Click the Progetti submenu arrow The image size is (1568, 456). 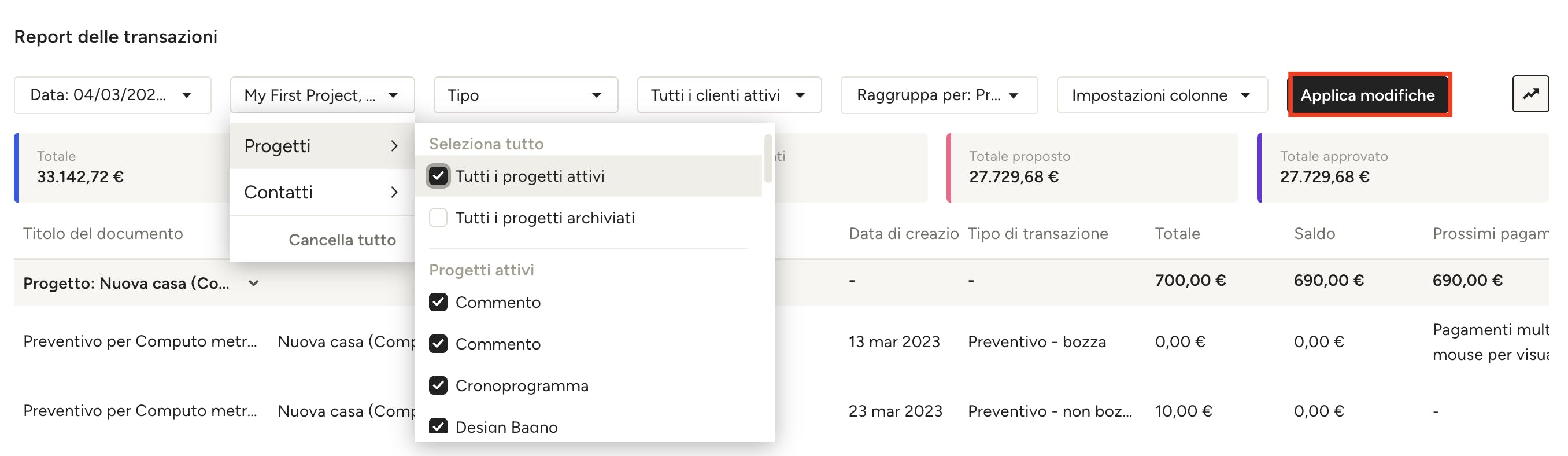pyautogui.click(x=394, y=146)
